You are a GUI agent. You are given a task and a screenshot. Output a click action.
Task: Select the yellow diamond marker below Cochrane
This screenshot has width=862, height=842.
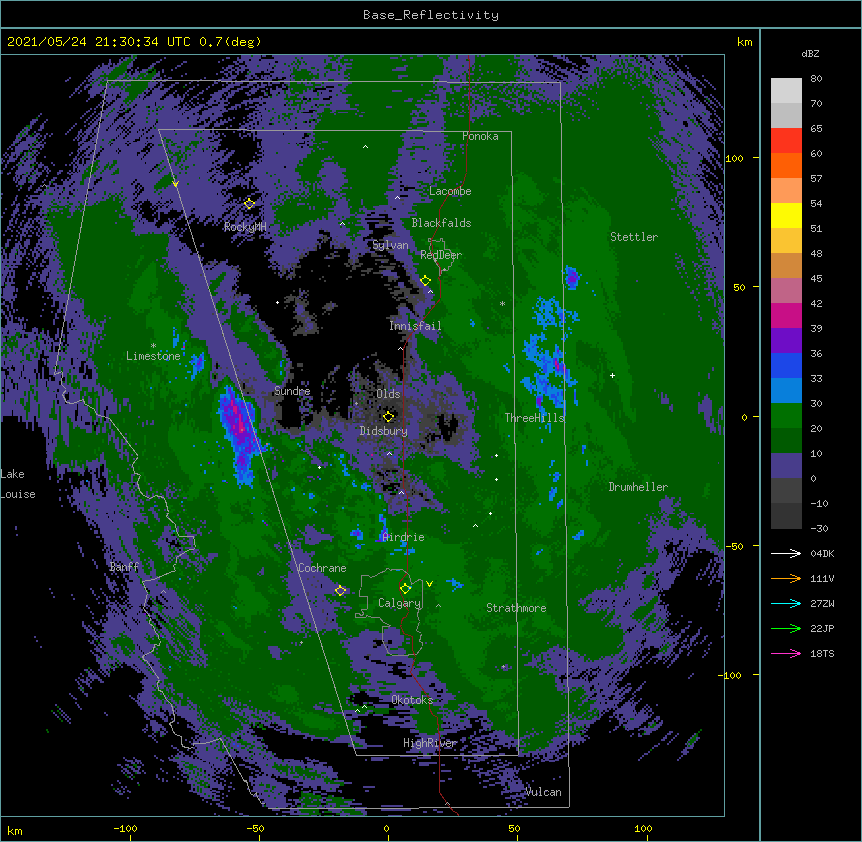pos(340,591)
